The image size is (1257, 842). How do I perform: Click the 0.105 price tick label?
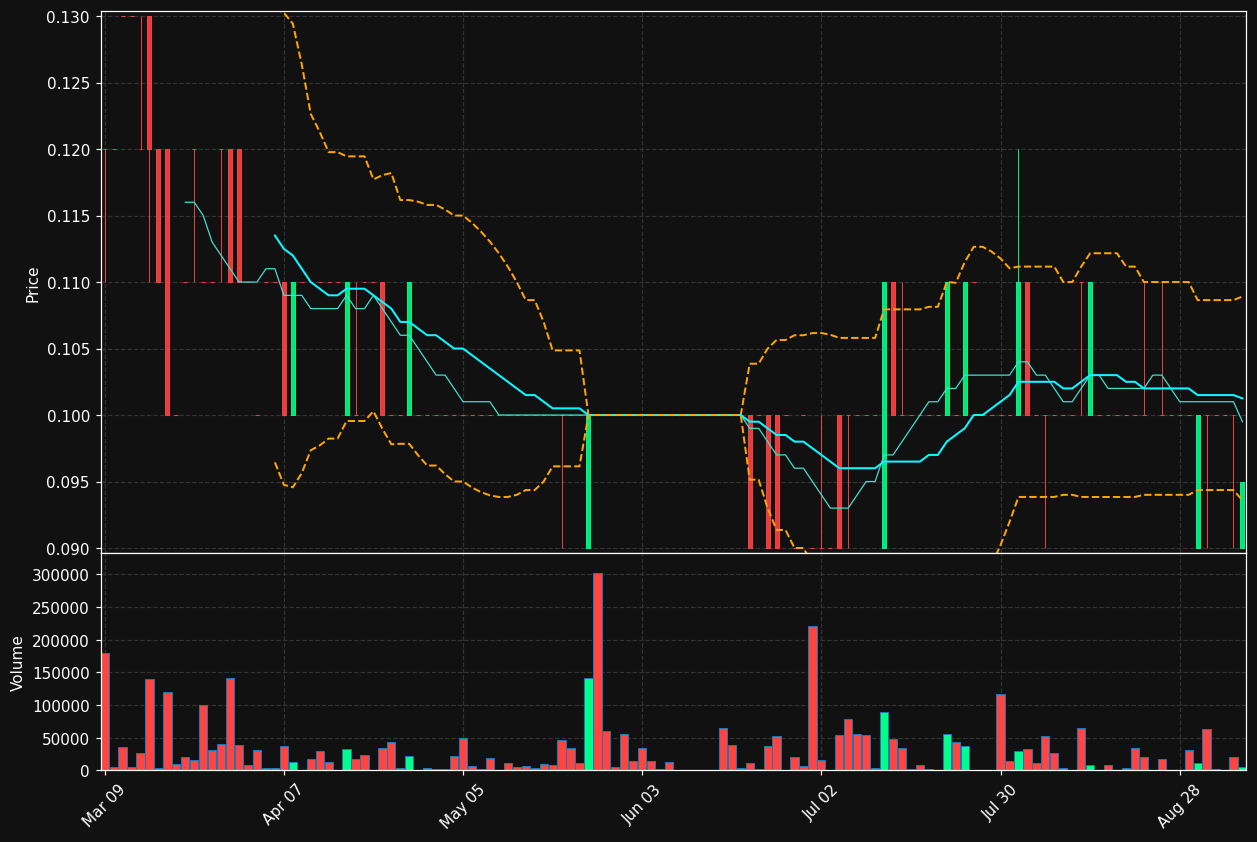pyautogui.click(x=68, y=349)
